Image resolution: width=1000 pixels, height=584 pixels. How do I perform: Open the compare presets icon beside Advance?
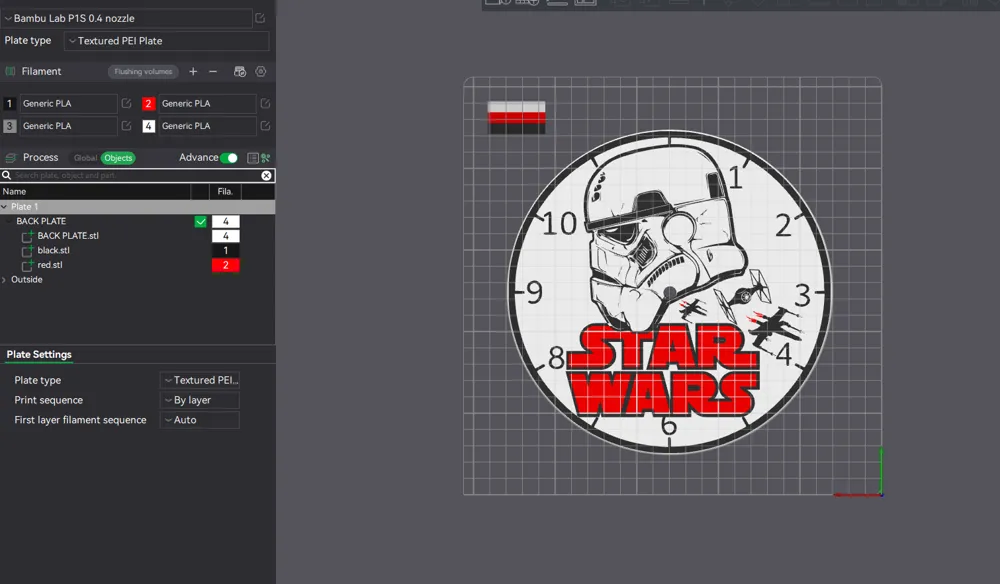253,157
